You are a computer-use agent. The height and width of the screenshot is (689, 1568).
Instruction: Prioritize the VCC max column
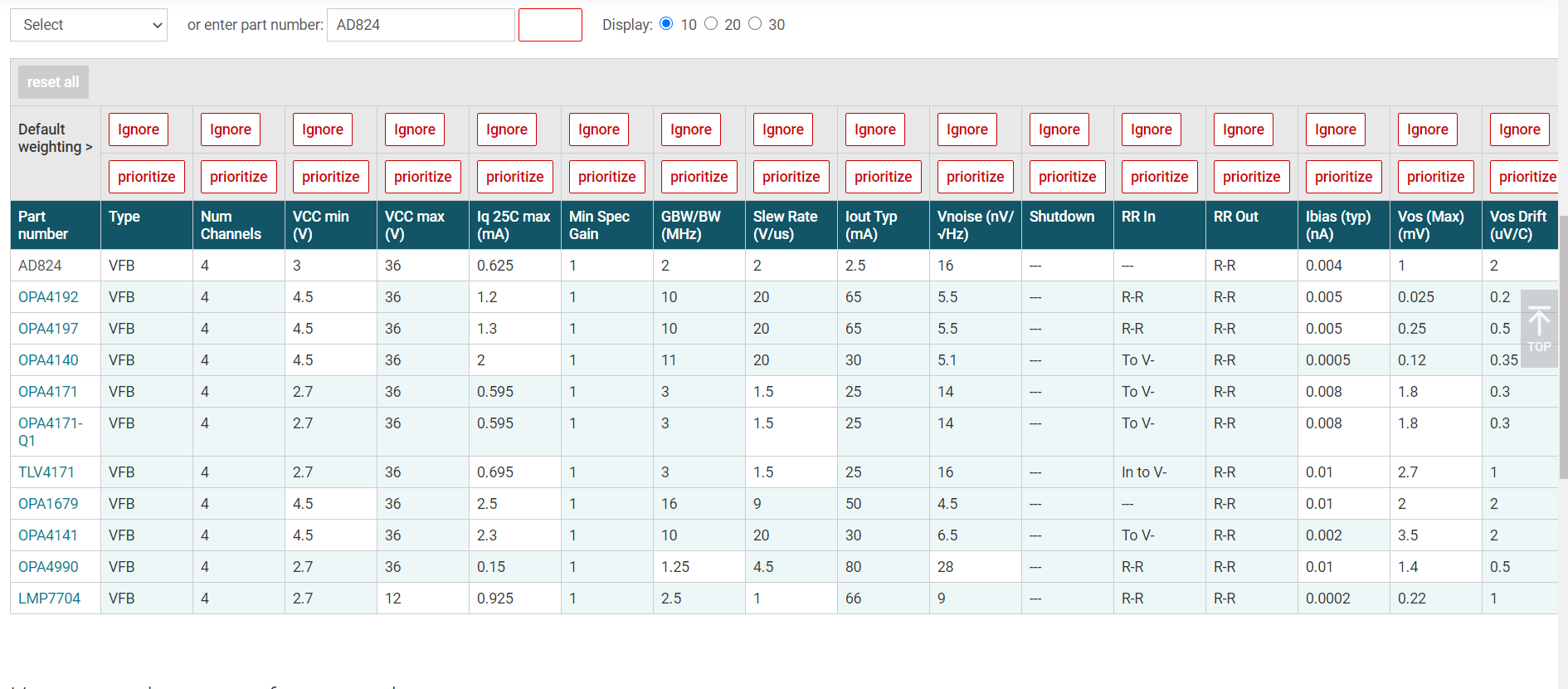click(423, 177)
